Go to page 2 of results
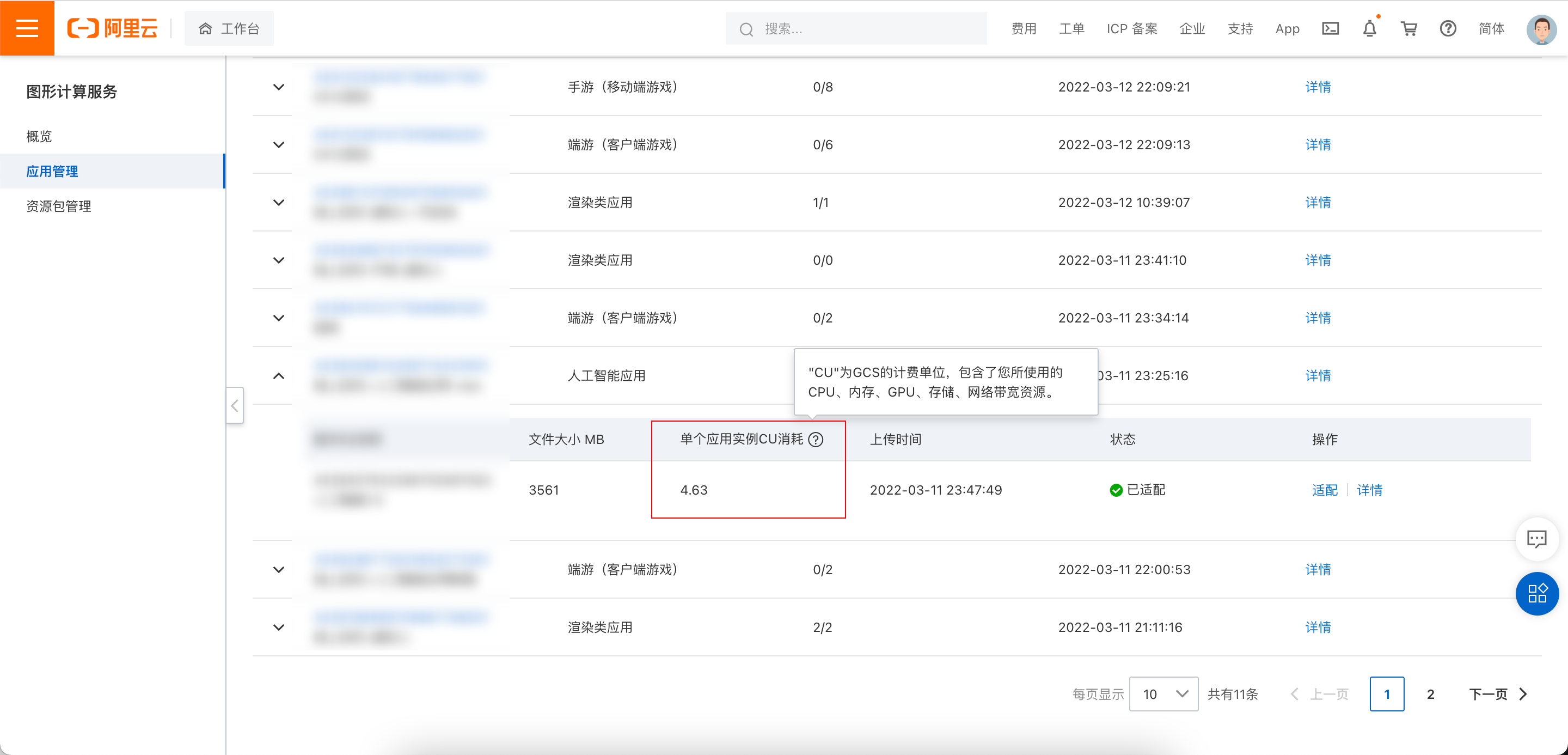The width and height of the screenshot is (1568, 755). click(x=1430, y=694)
